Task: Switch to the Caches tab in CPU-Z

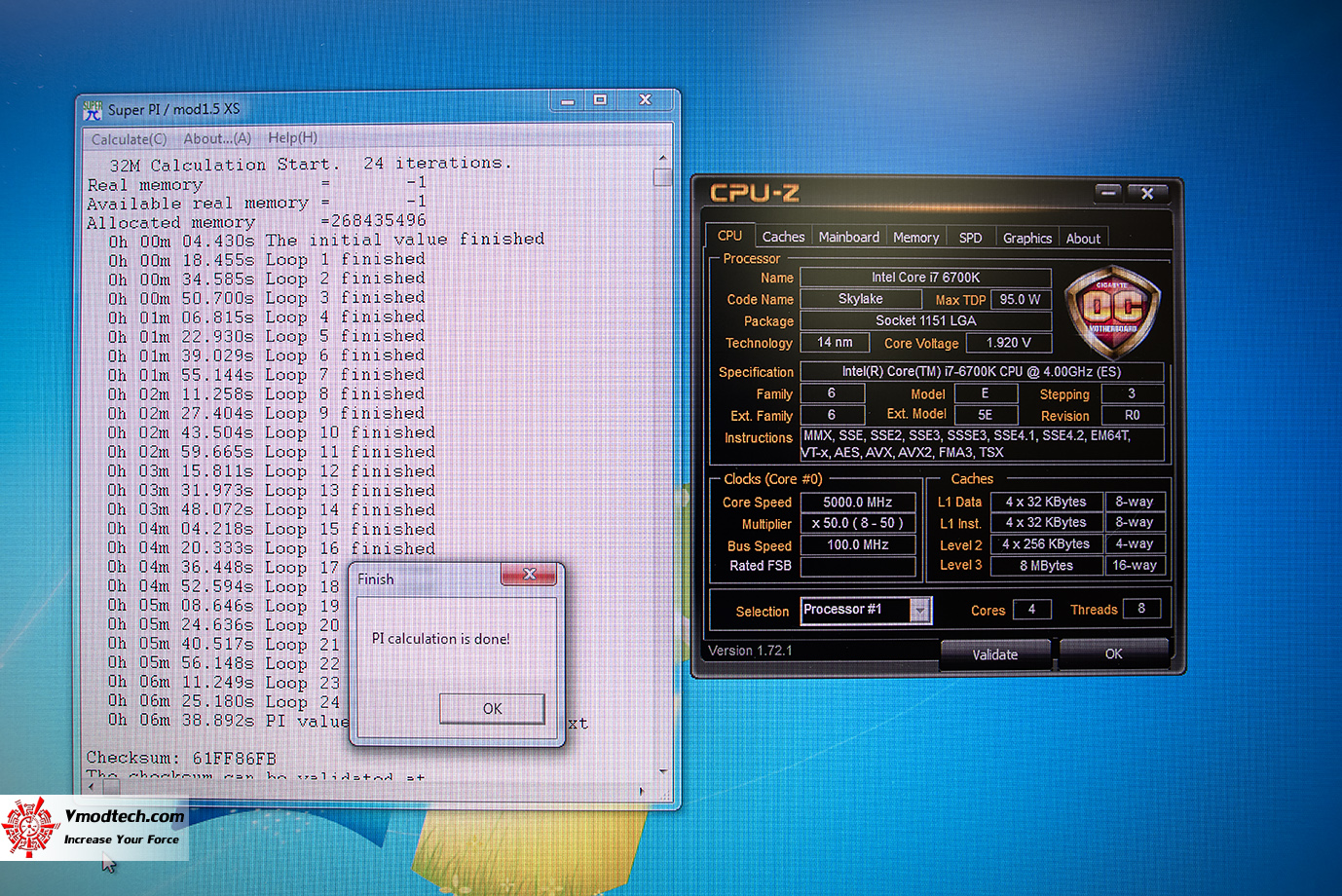Action: point(783,237)
